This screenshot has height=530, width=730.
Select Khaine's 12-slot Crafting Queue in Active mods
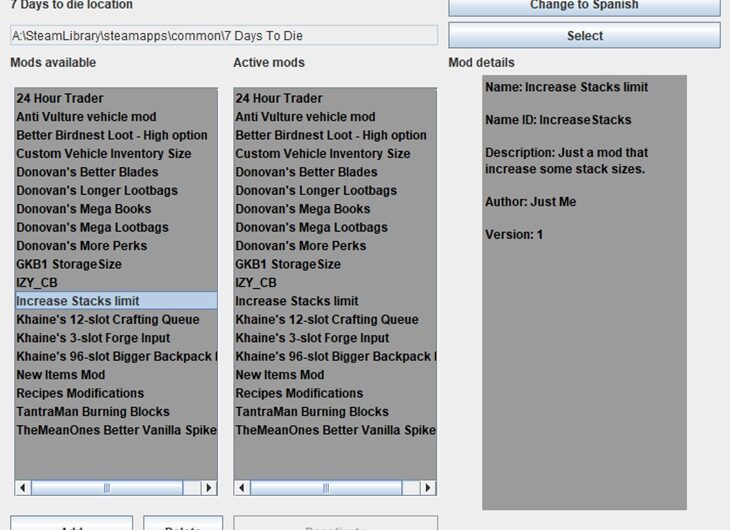coord(335,319)
